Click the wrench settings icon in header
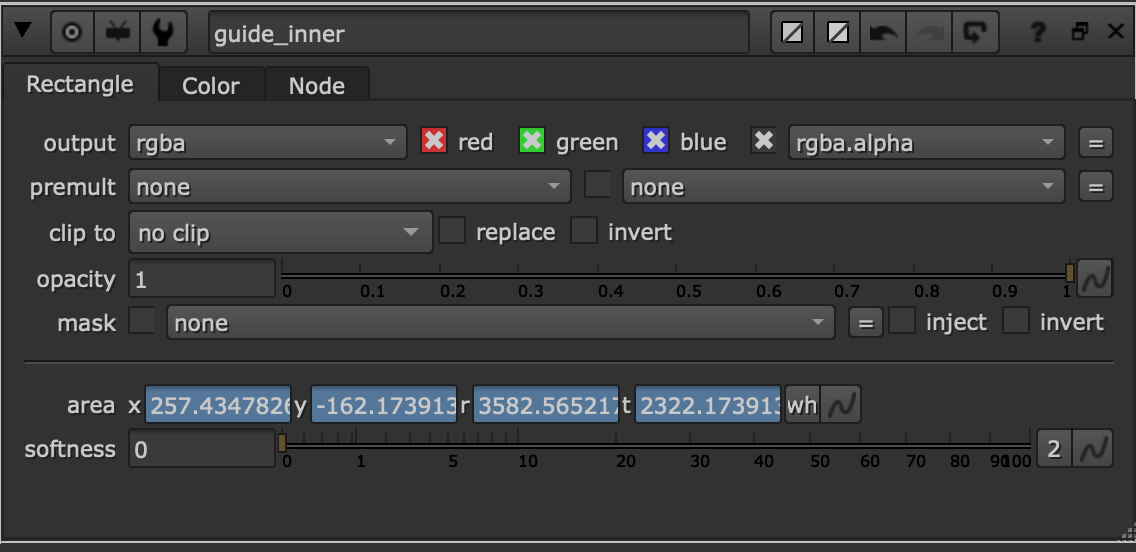 (163, 33)
